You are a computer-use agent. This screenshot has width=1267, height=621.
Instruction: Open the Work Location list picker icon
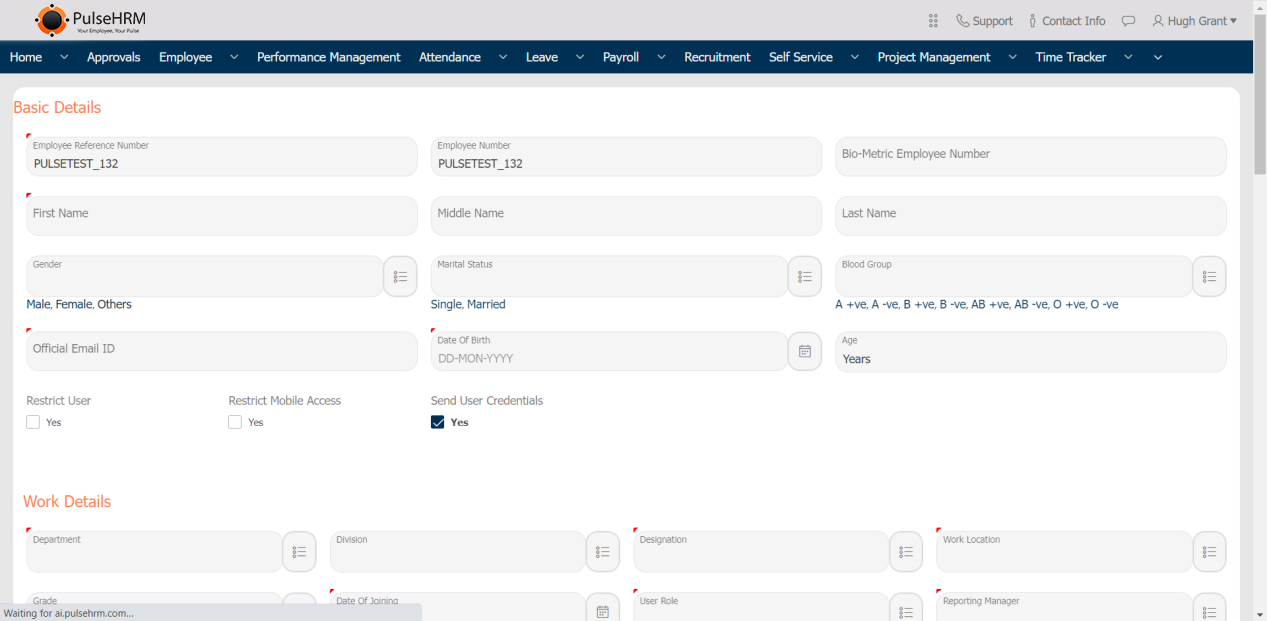coord(1209,552)
